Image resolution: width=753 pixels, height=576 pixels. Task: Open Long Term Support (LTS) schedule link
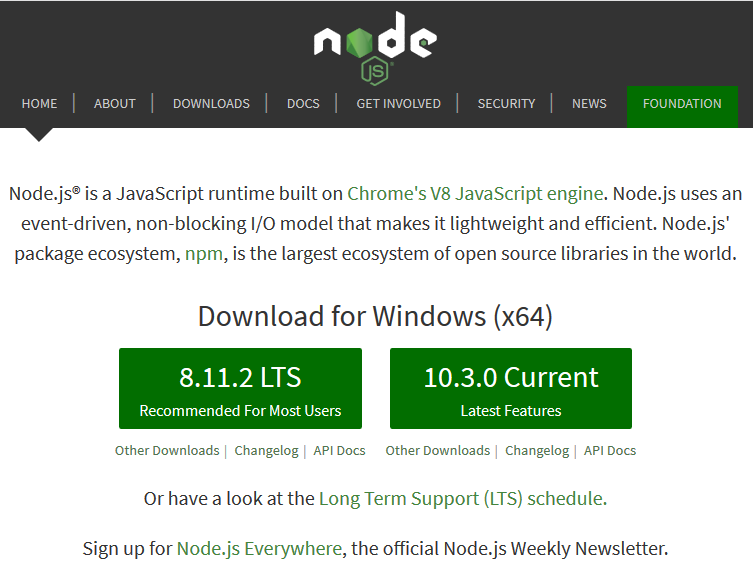[x=463, y=499]
